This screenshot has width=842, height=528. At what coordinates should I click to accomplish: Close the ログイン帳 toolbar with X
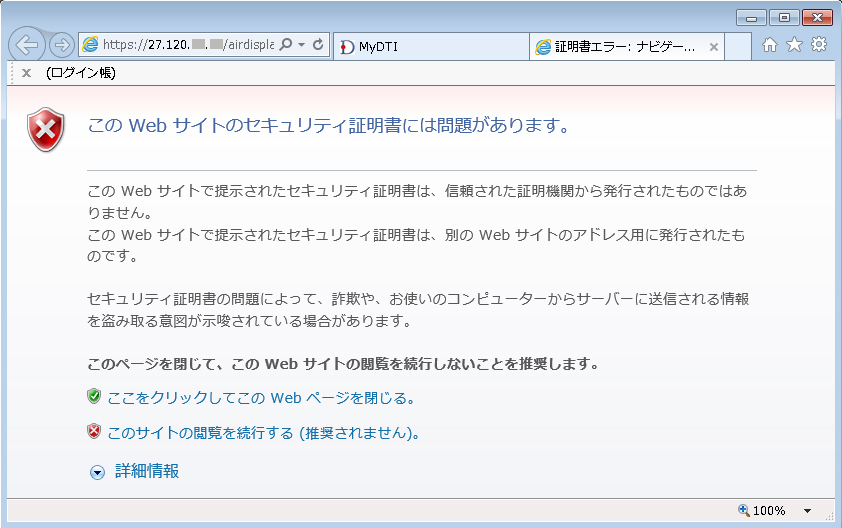pos(27,73)
